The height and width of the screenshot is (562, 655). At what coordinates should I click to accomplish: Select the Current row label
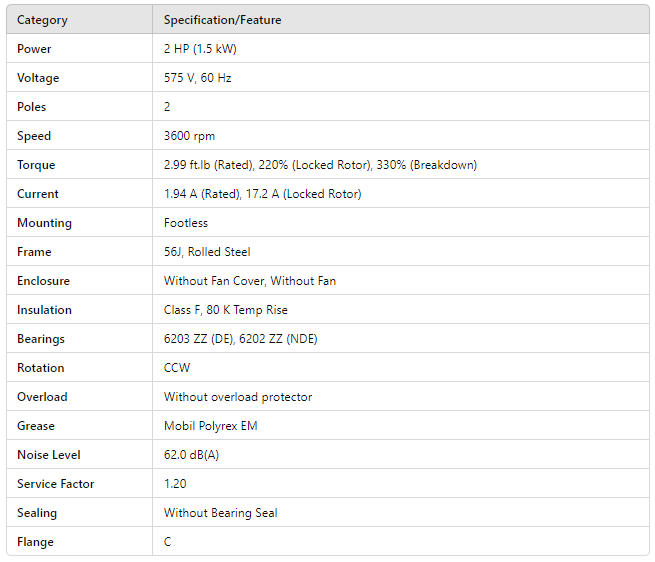38,194
